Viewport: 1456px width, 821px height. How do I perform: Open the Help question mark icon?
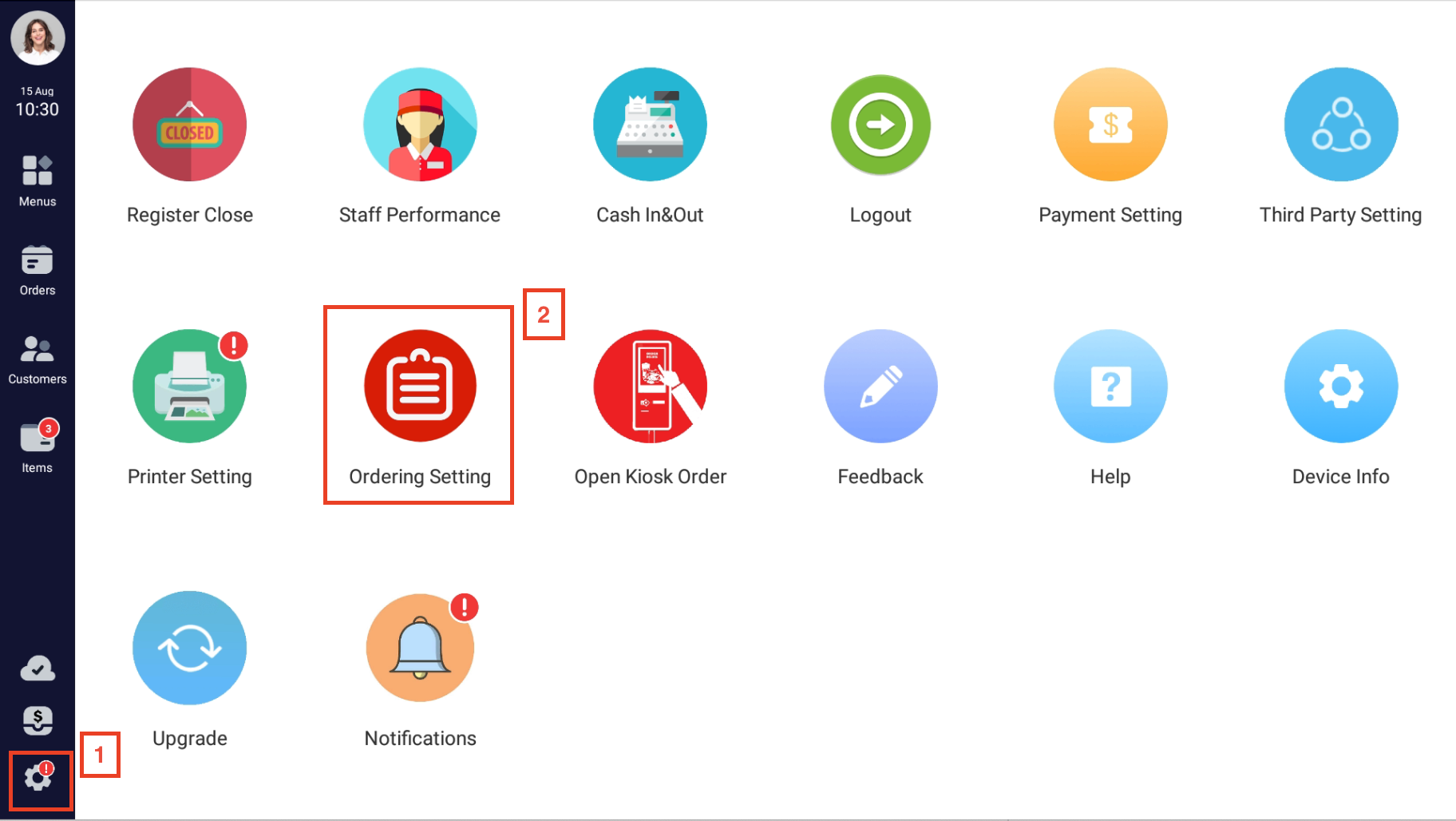pos(1110,387)
